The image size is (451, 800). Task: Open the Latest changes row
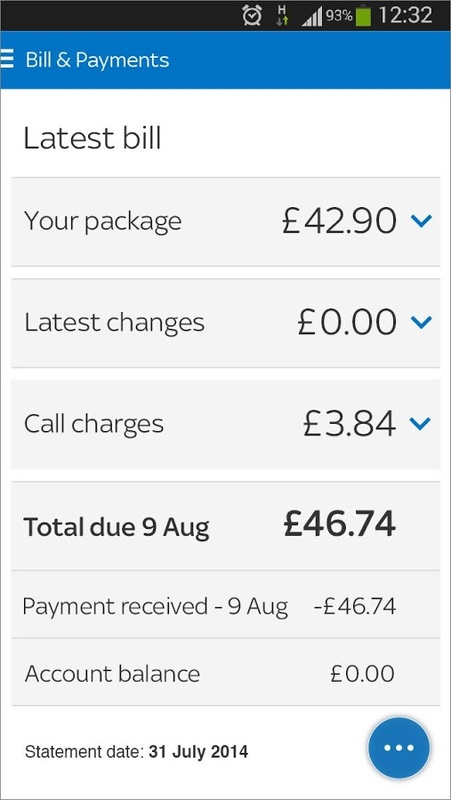pyautogui.click(x=226, y=323)
